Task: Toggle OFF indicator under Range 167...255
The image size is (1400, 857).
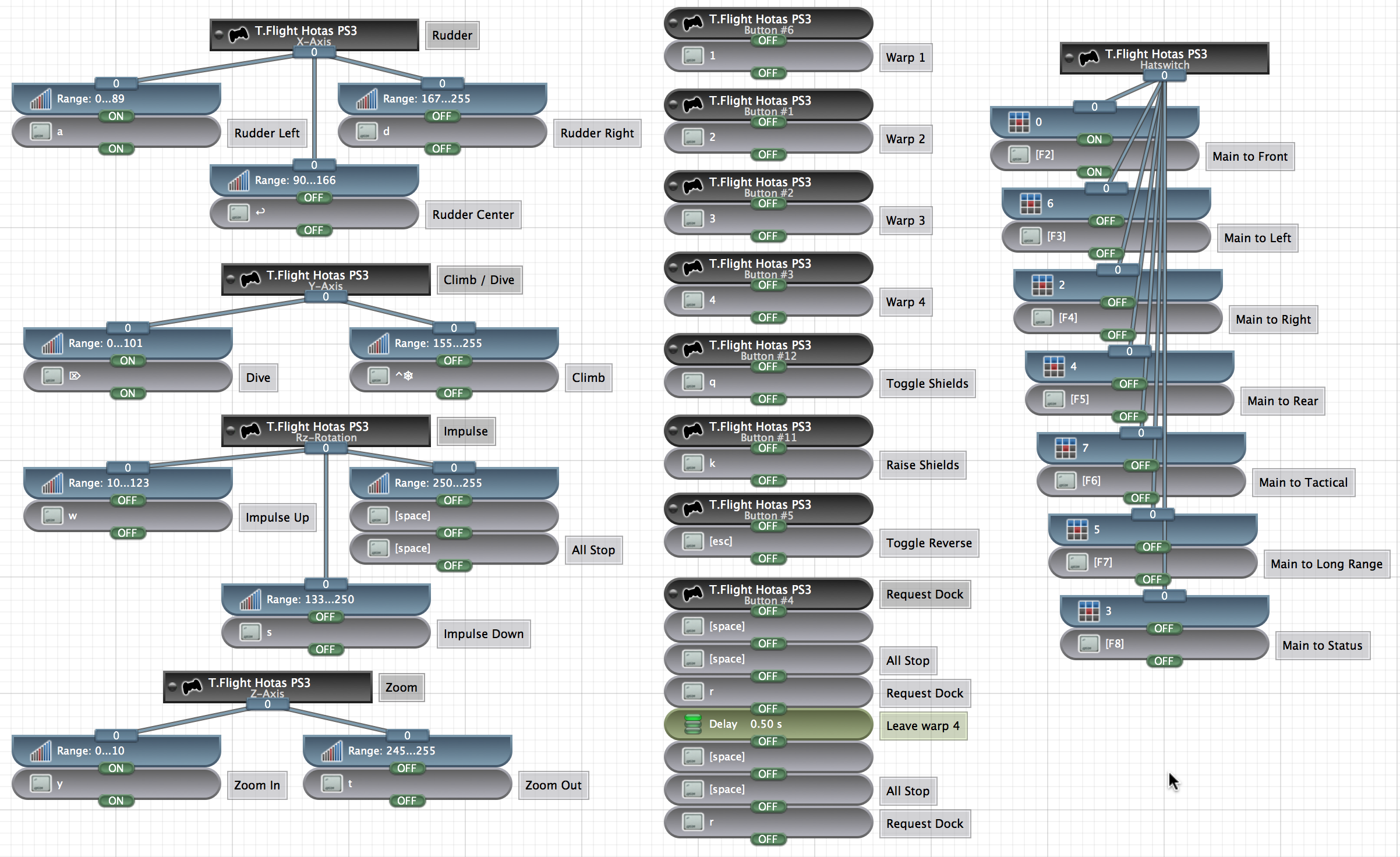Action: pyautogui.click(x=441, y=116)
